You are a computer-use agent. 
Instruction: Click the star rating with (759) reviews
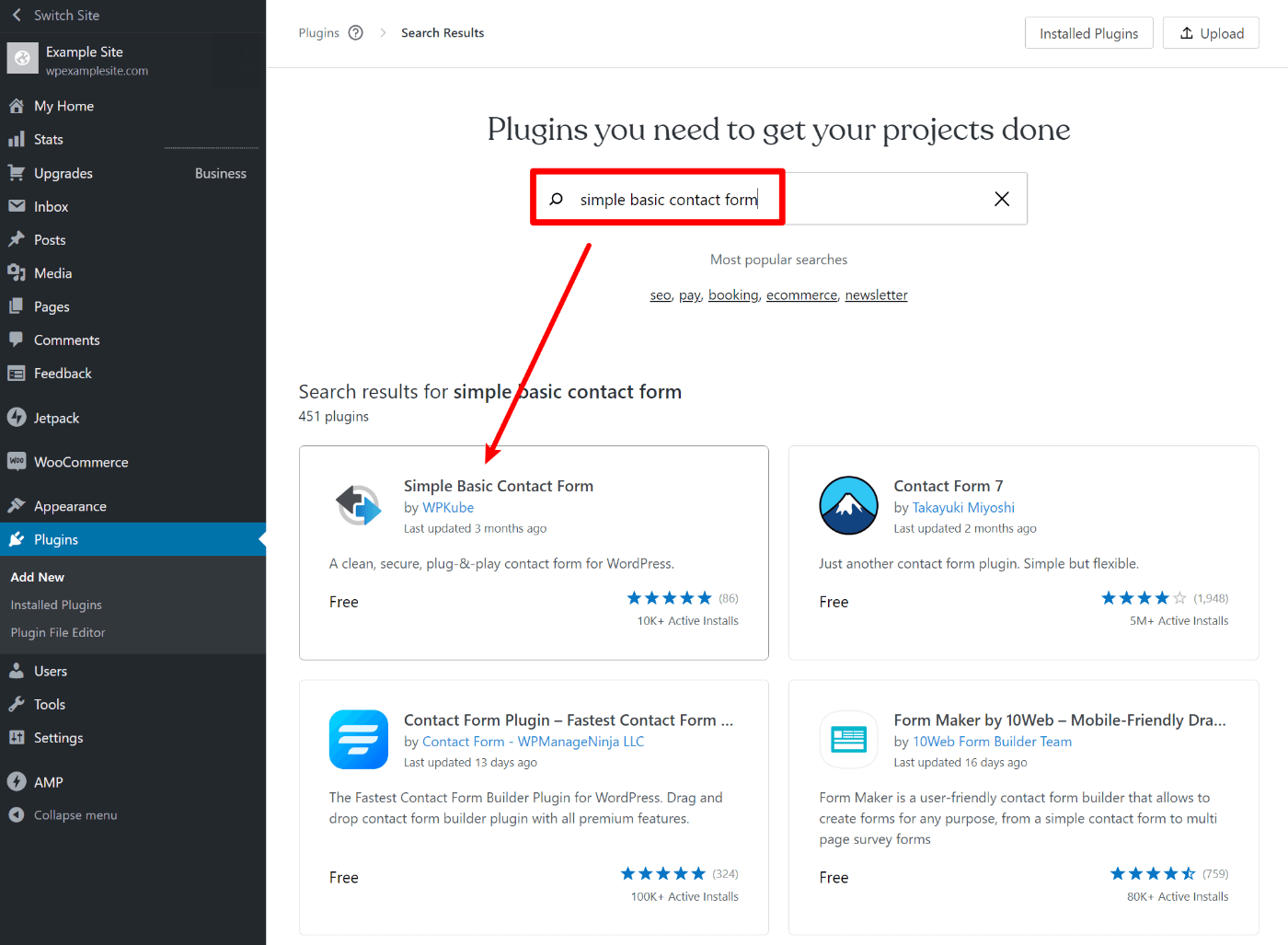[1153, 874]
